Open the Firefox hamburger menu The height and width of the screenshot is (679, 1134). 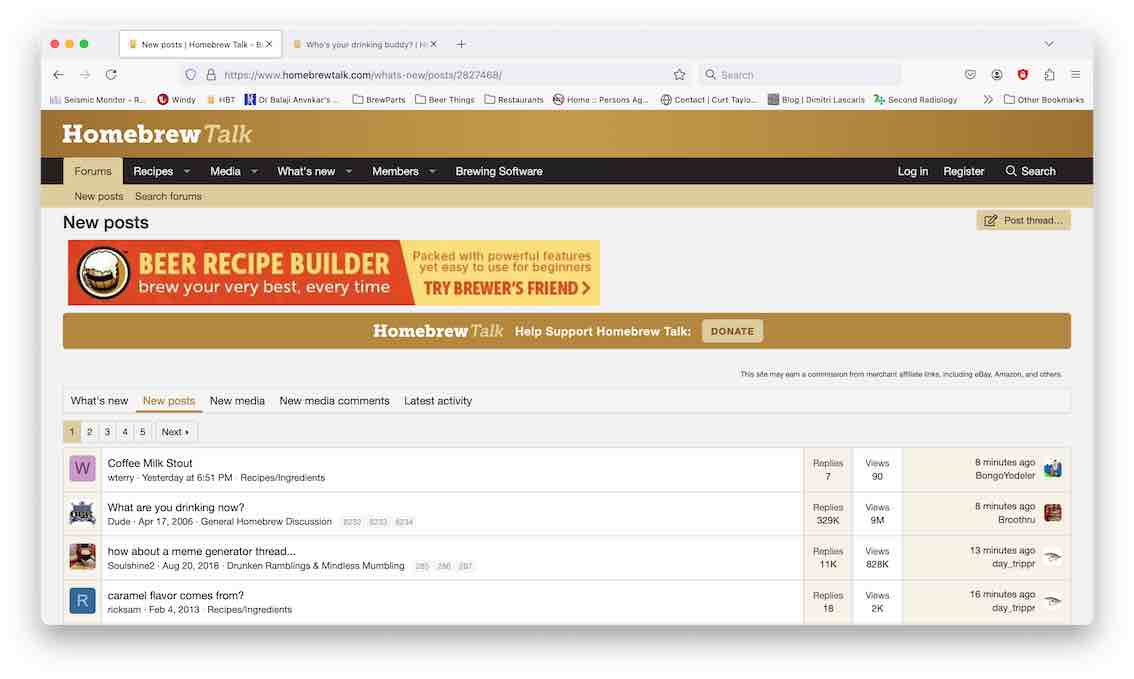click(1075, 74)
